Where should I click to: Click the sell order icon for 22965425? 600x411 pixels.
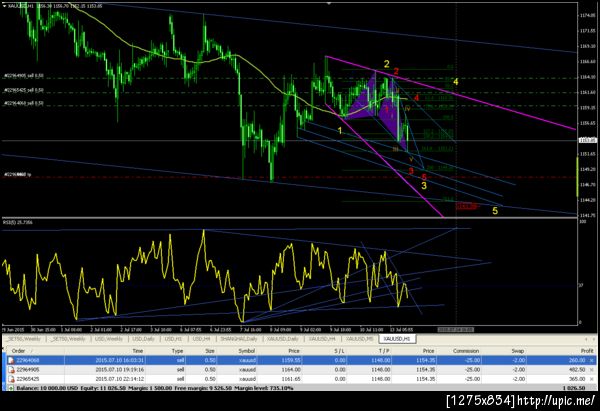(x=11, y=379)
